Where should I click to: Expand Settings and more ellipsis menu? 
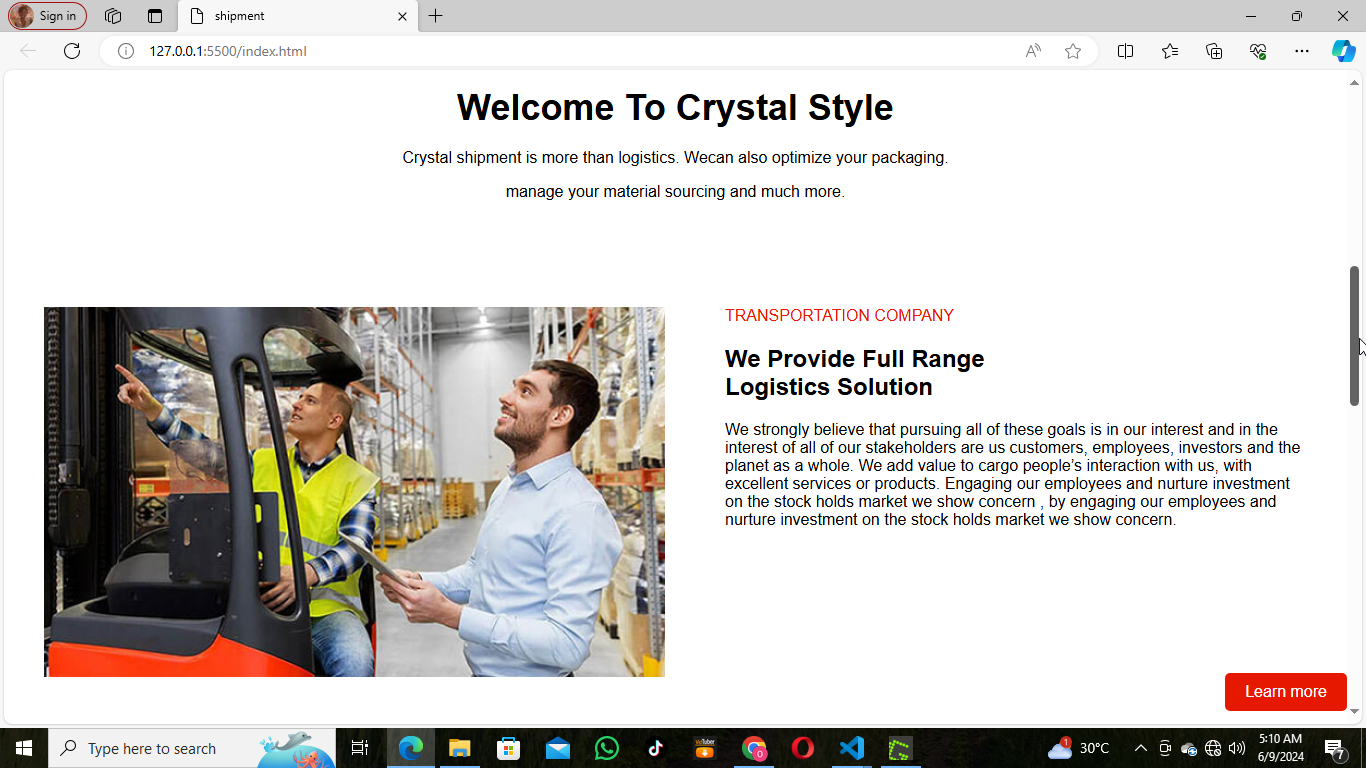1301,51
